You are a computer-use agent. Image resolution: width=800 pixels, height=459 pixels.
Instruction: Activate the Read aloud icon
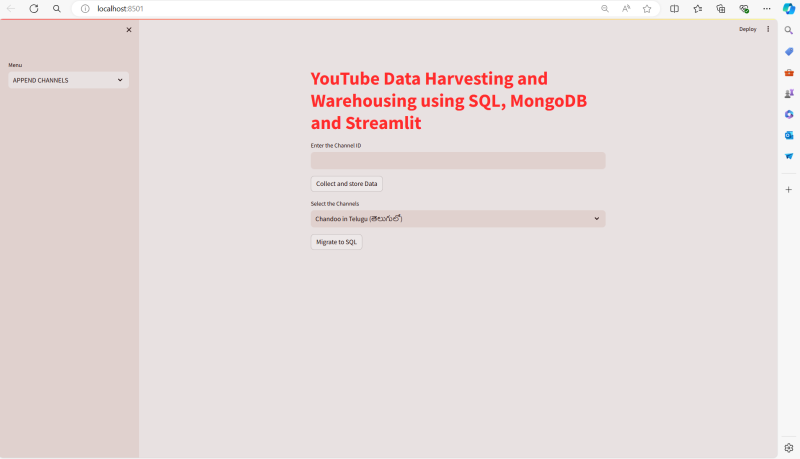(626, 9)
